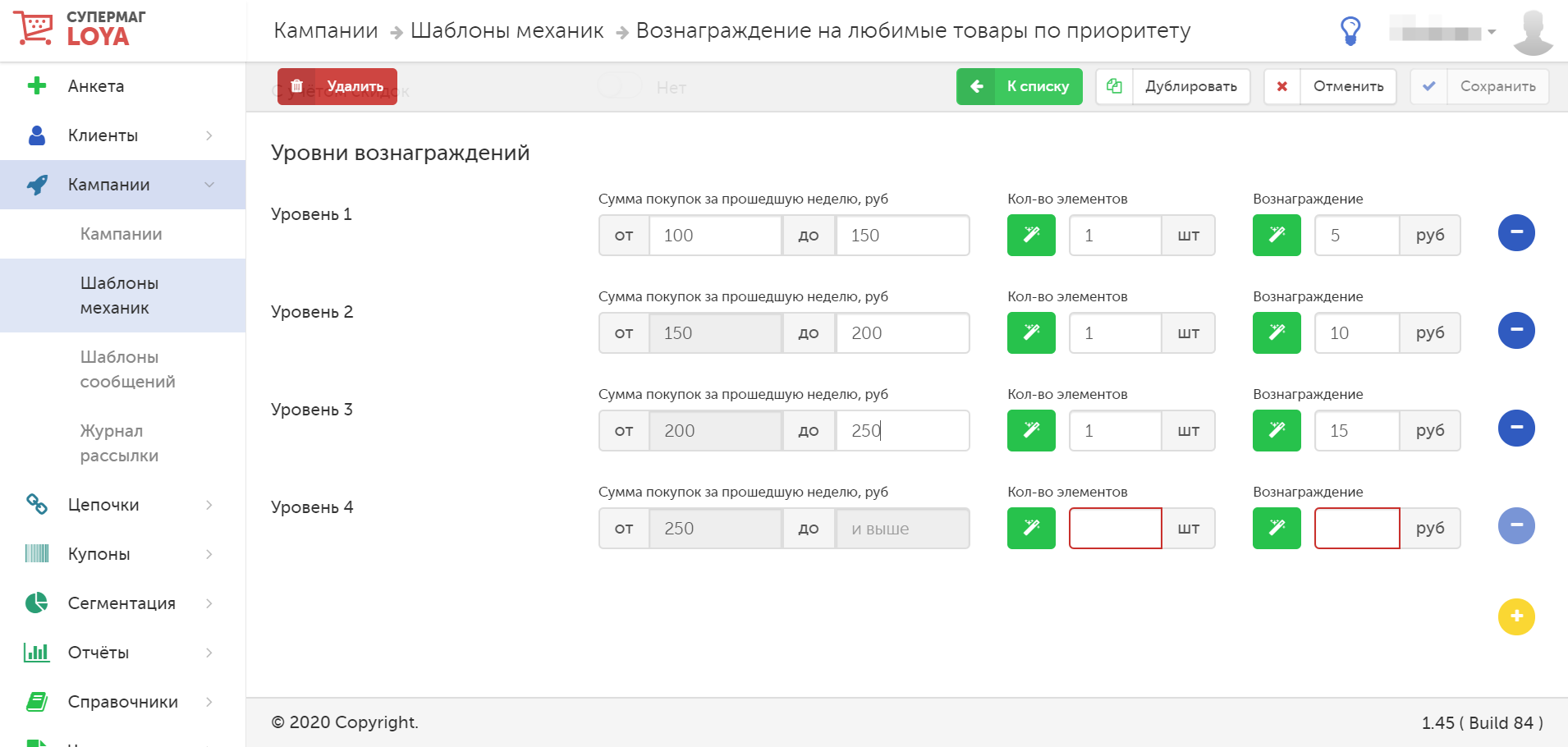1568x747 pixels.
Task: Expand the Клиенты menu chevron
Action: (209, 135)
